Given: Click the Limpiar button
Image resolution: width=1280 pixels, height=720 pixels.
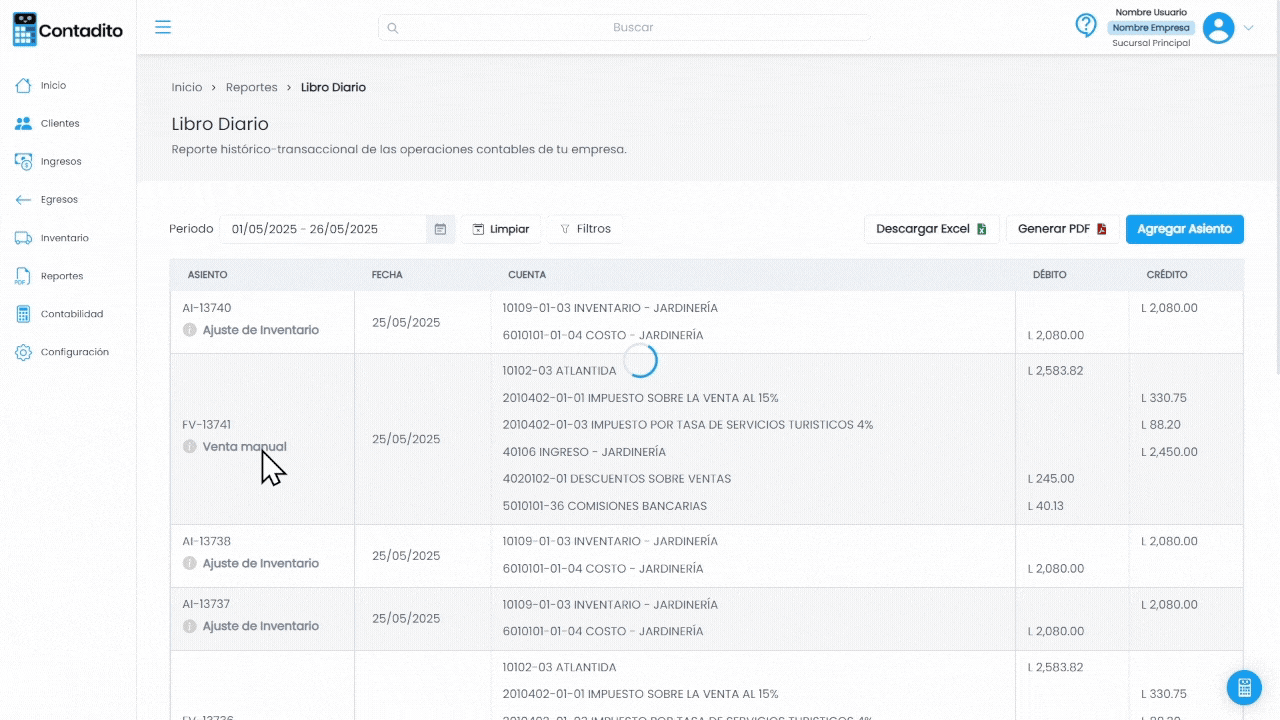Looking at the screenshot, I should (501, 229).
